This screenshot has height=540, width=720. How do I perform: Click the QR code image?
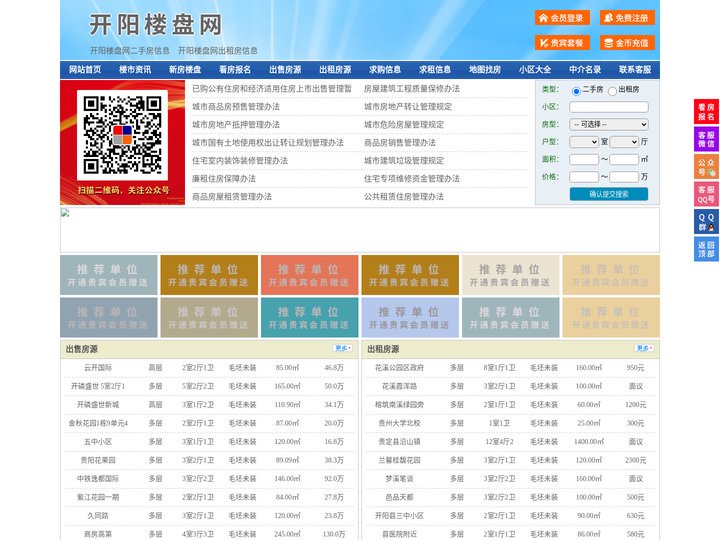pyautogui.click(x=122, y=135)
